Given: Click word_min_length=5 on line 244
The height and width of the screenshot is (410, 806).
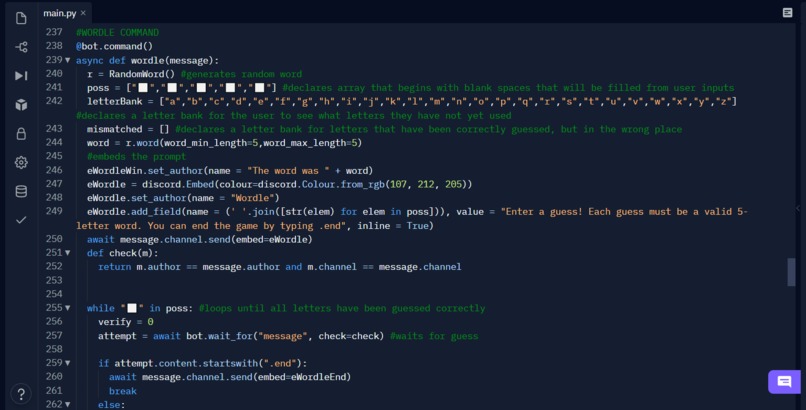Looking at the screenshot, I should 211,143.
